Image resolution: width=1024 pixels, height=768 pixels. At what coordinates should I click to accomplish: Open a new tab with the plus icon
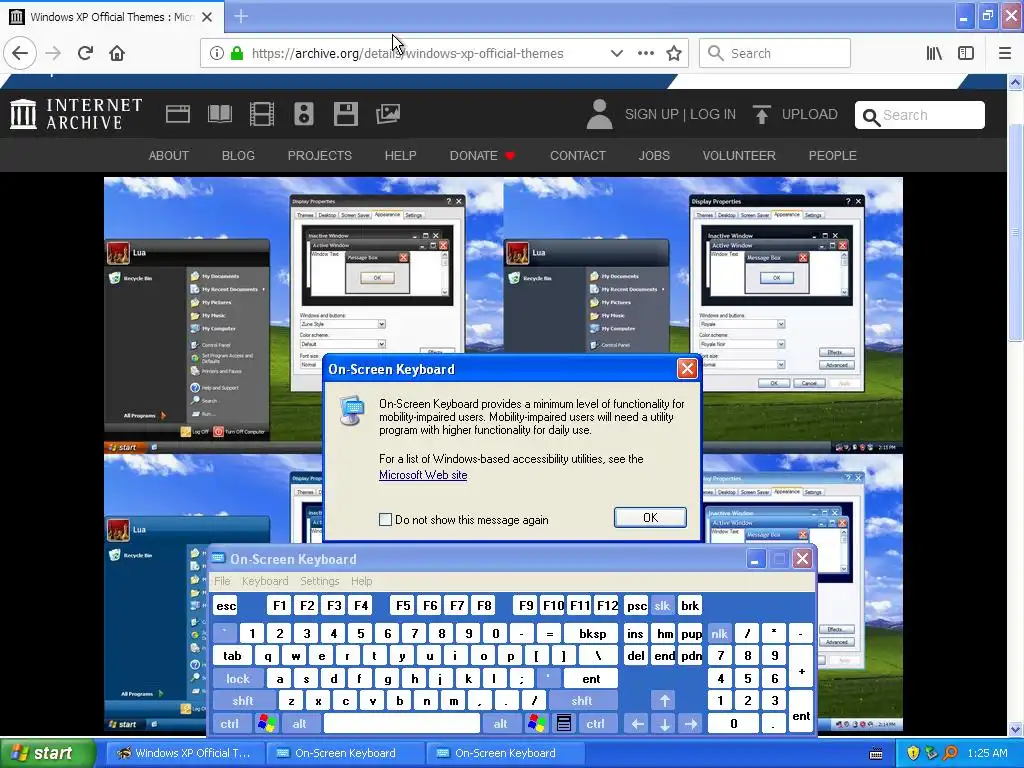pyautogui.click(x=241, y=16)
